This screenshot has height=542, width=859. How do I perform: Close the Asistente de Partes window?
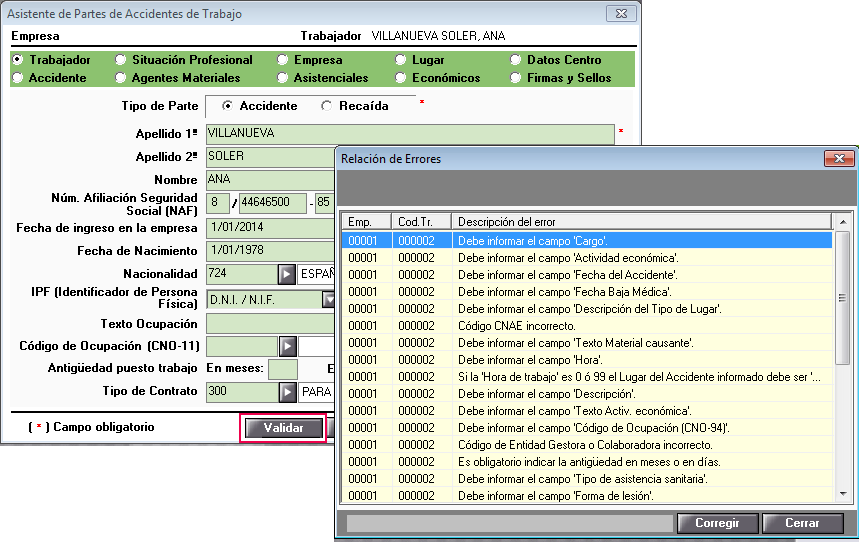pos(621,14)
